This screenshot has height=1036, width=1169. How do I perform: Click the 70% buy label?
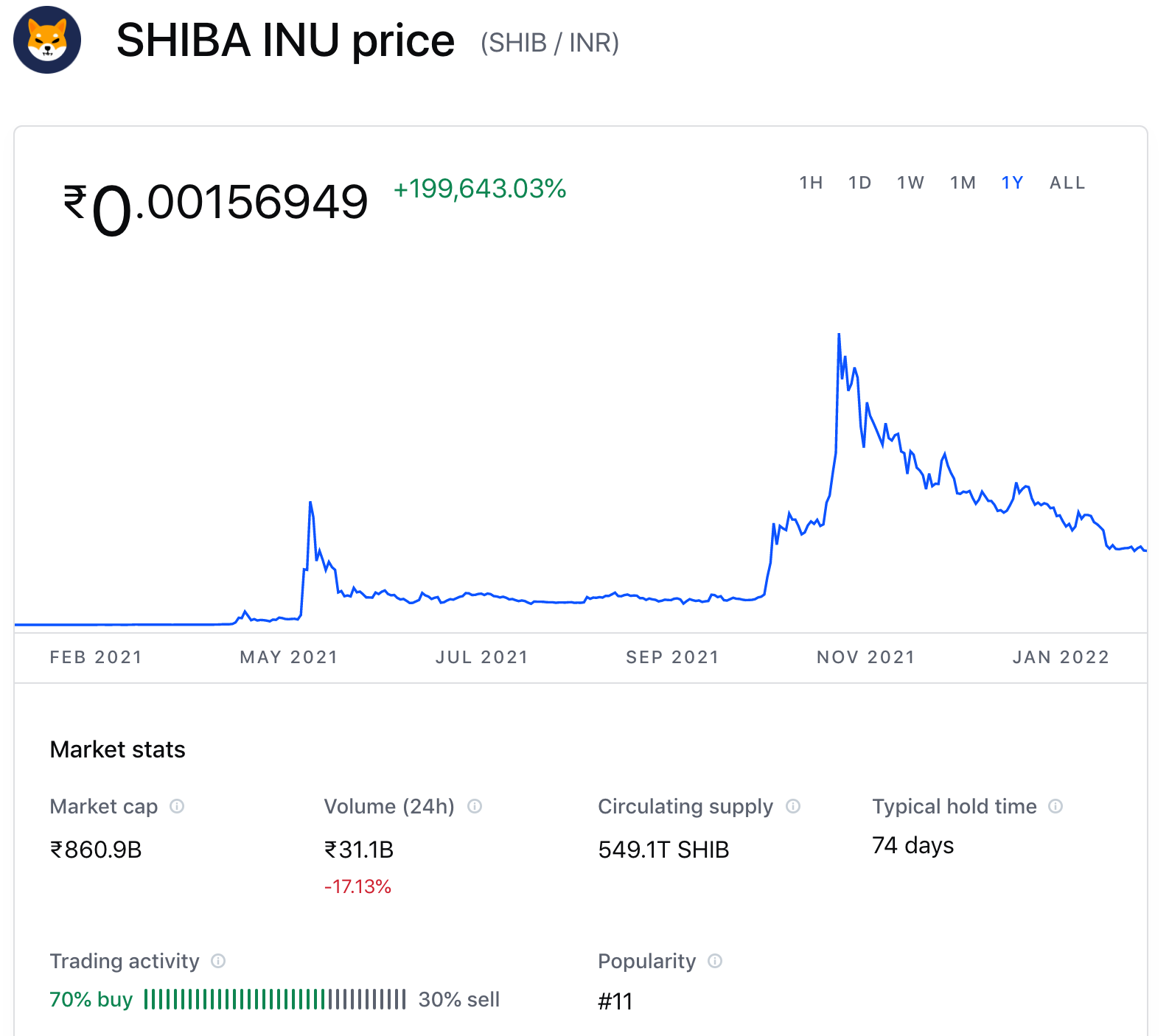point(91,1000)
